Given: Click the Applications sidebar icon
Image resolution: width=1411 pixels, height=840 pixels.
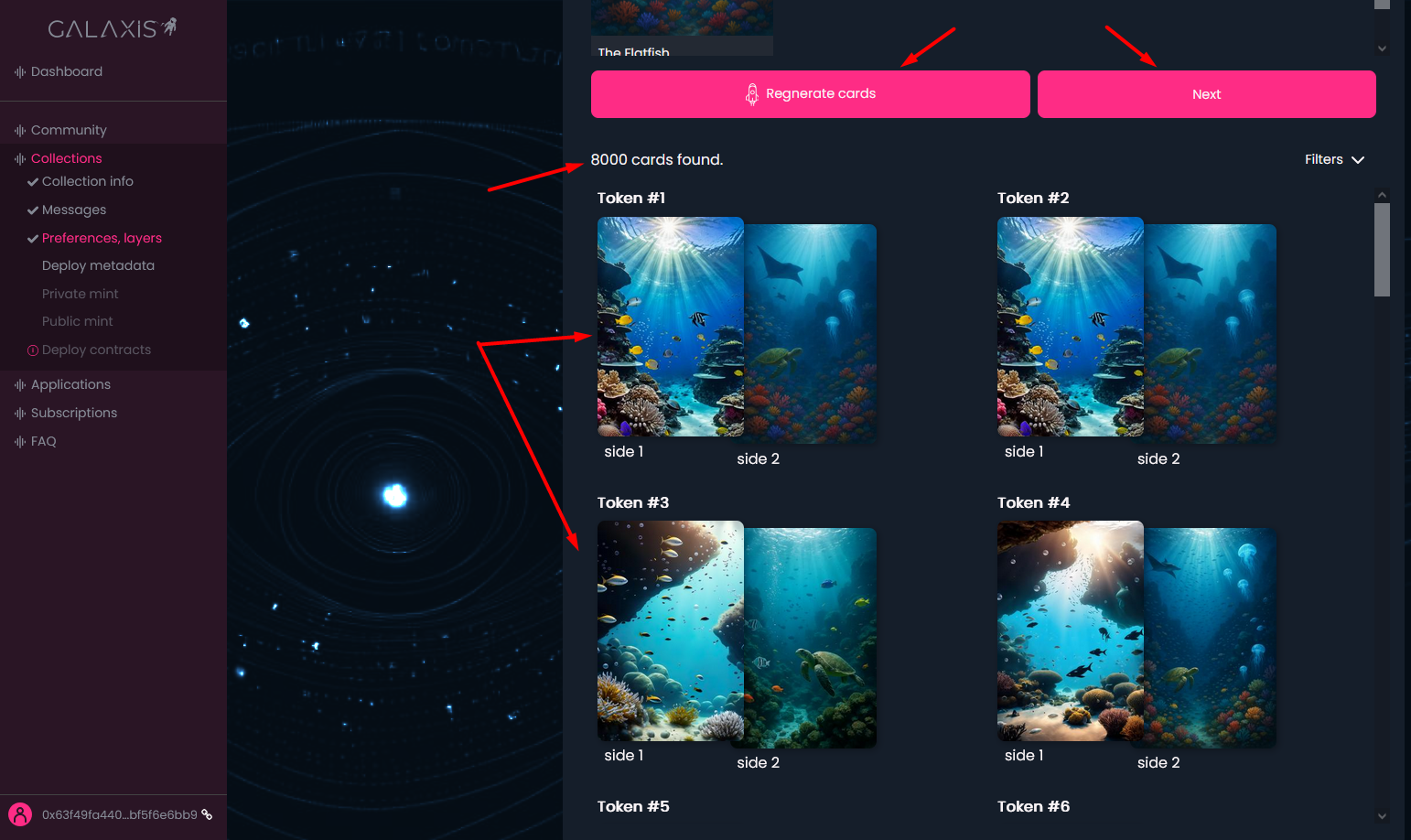Looking at the screenshot, I should coord(20,385).
